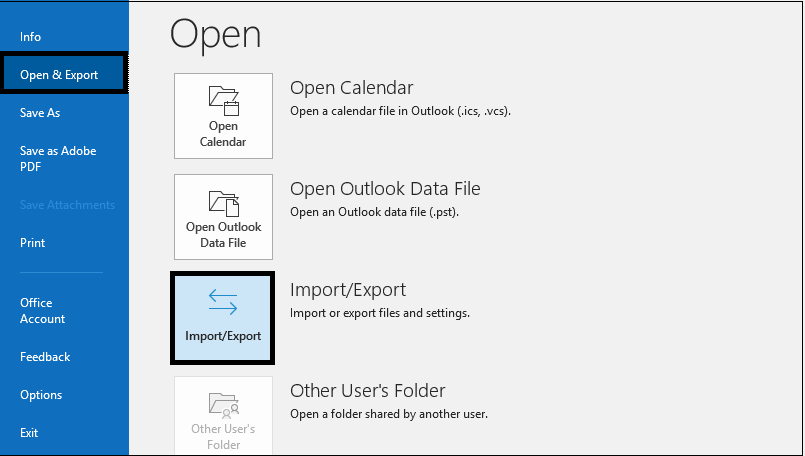
Task: Click the "Import or export files and settings" description
Action: point(380,313)
